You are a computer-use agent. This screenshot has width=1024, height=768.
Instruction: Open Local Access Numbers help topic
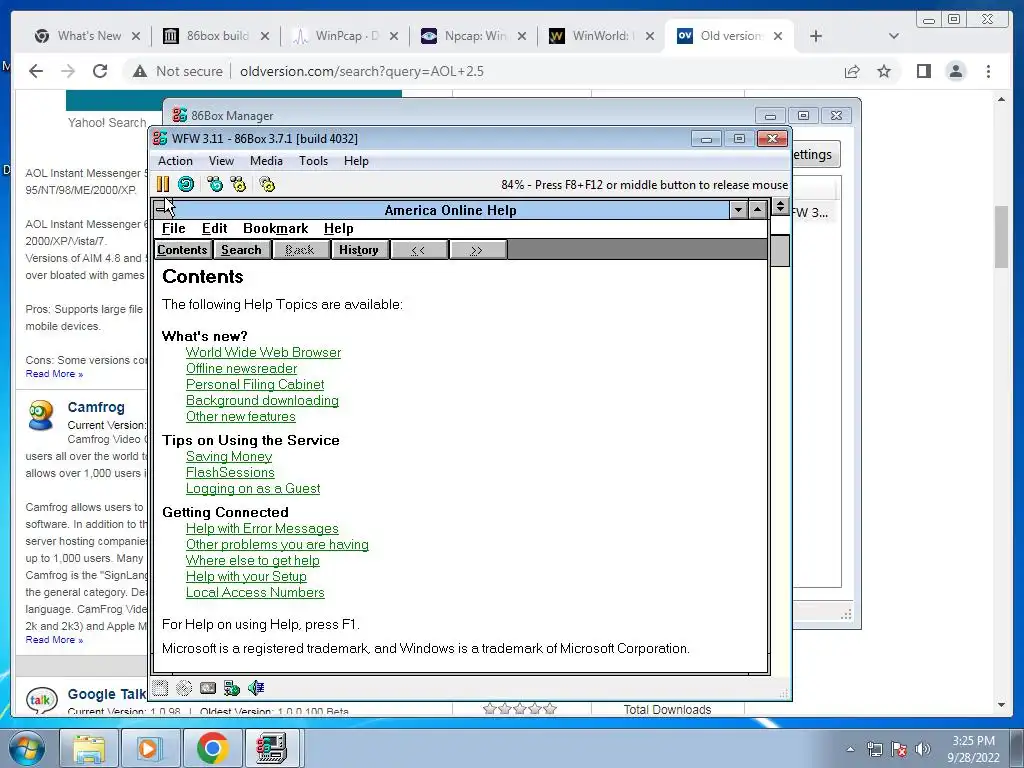coord(255,592)
